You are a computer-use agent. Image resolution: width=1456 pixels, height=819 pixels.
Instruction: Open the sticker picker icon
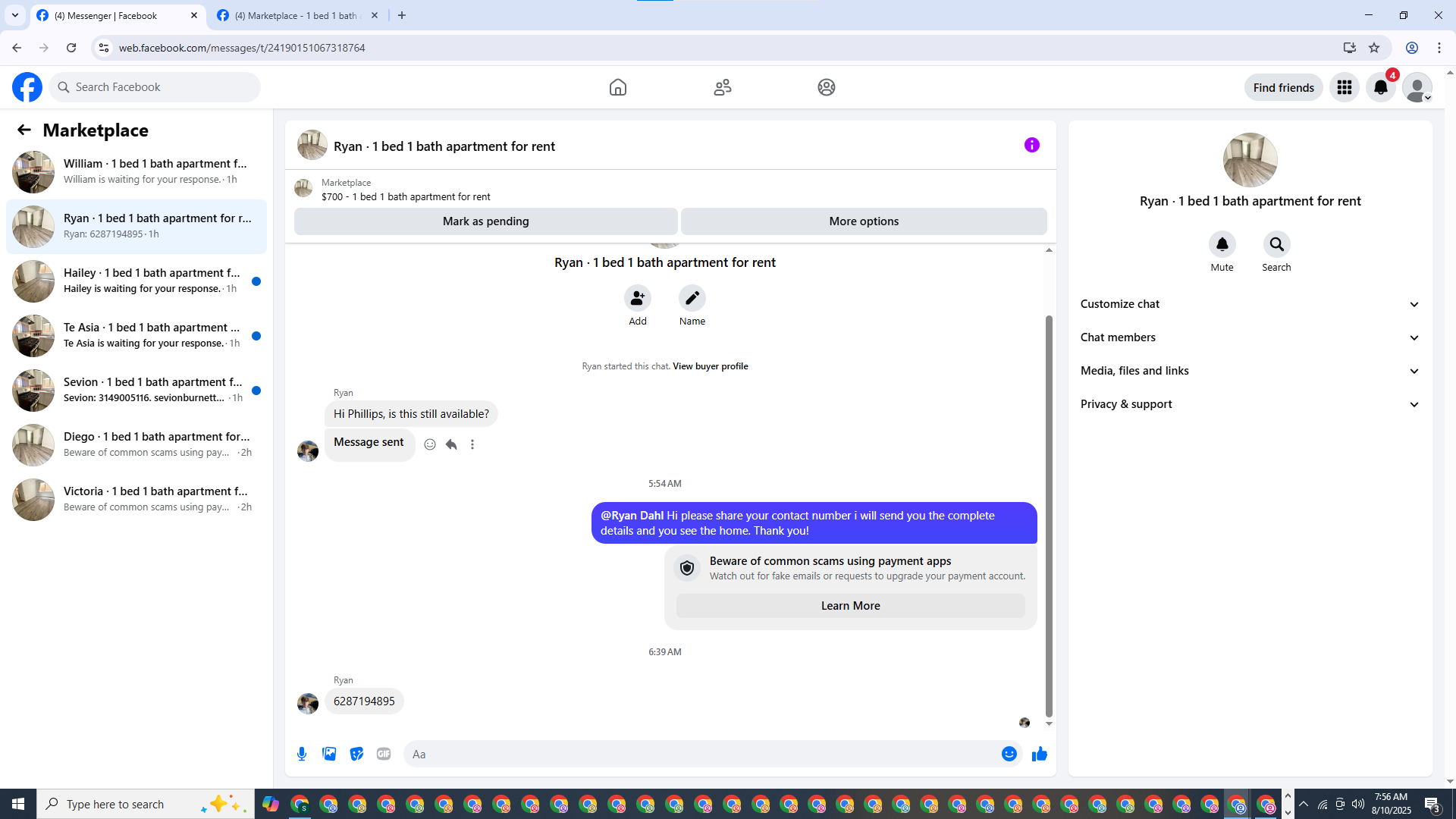pos(356,754)
